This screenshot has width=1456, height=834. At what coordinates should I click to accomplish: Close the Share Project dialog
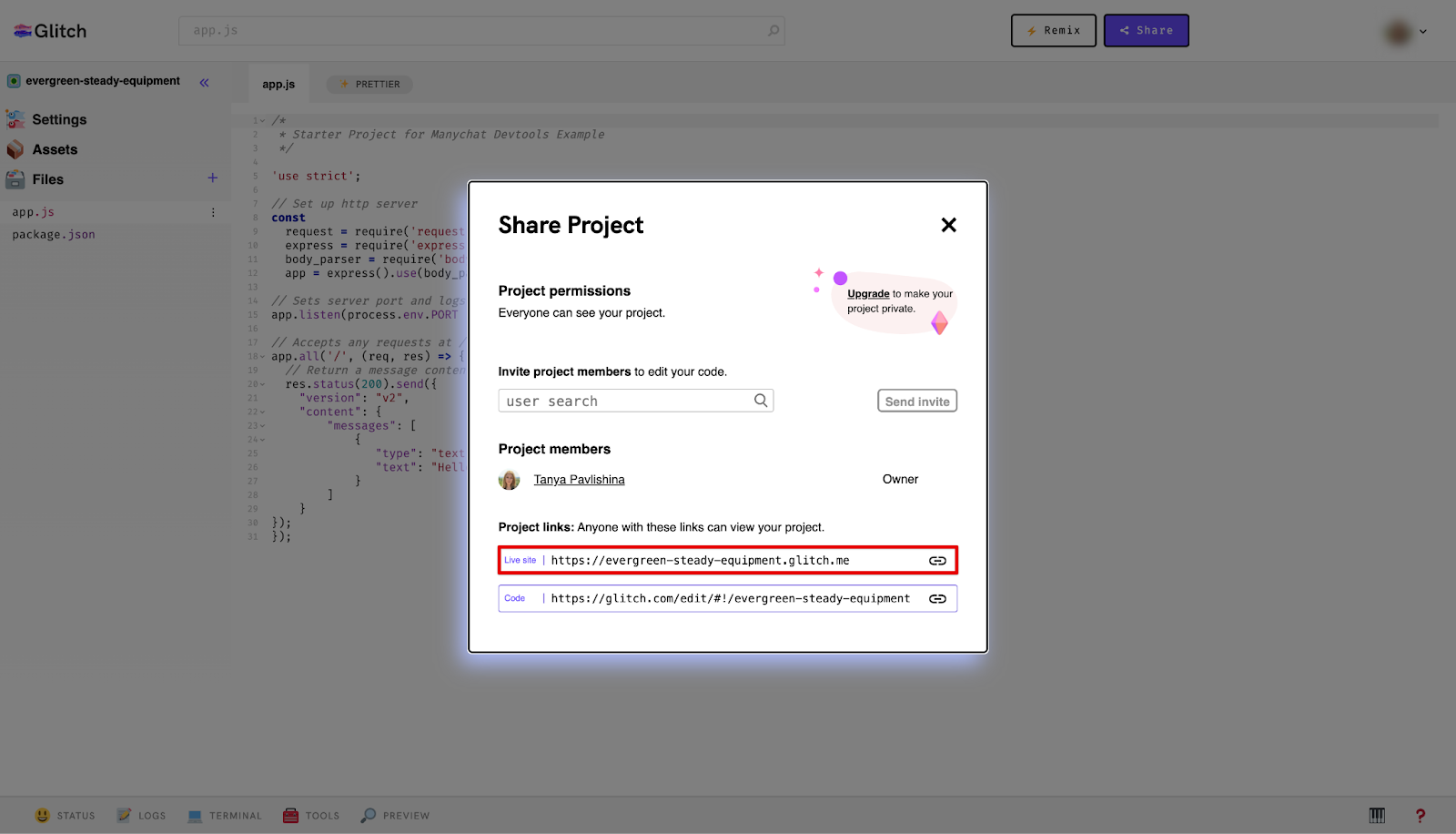[948, 225]
